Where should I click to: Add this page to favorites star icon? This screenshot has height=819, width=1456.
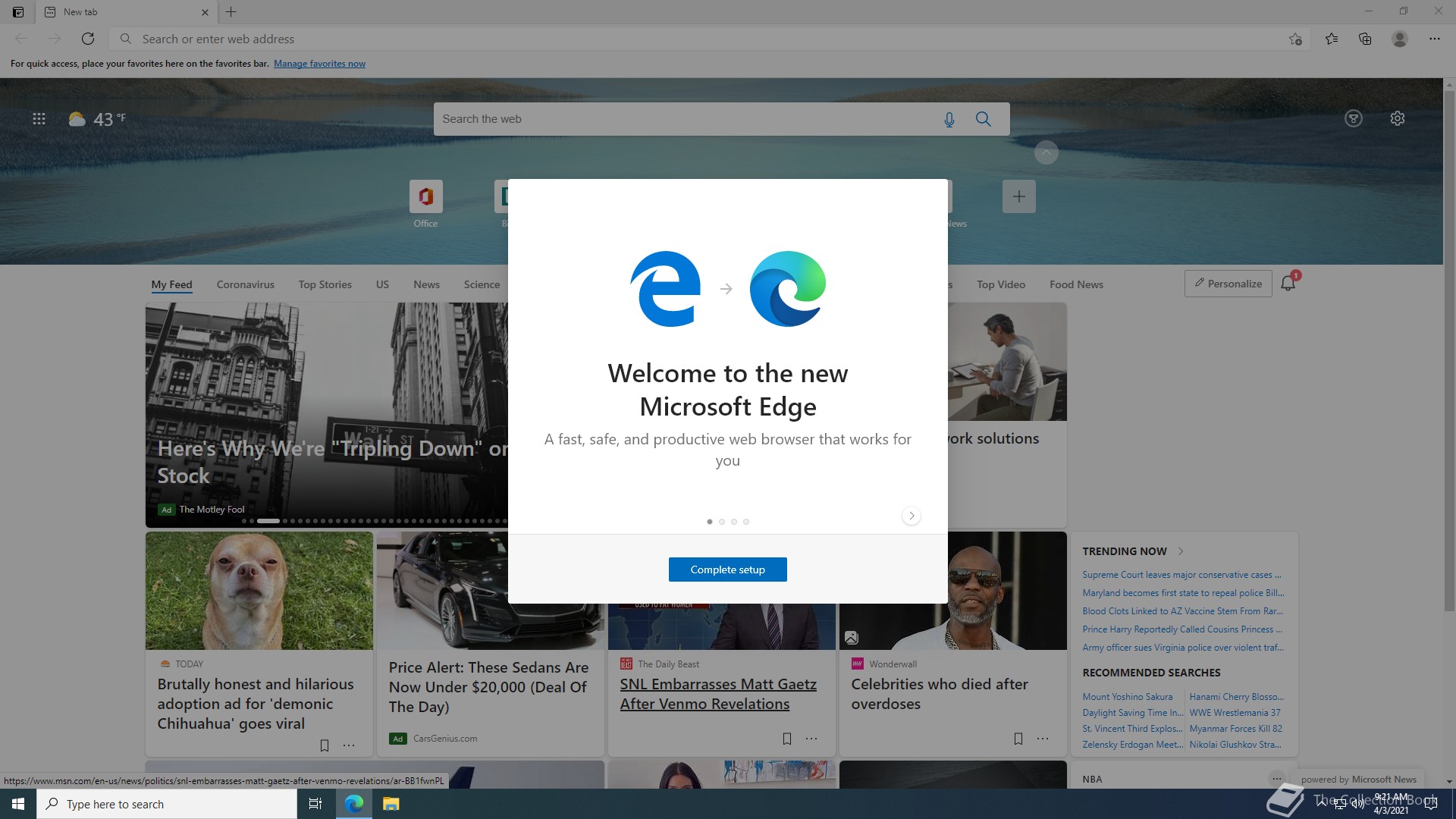pos(1295,39)
